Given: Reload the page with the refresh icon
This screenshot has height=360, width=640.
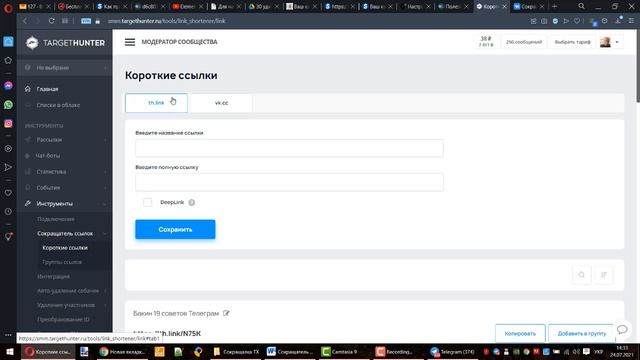Looking at the screenshot, I should [51, 21].
